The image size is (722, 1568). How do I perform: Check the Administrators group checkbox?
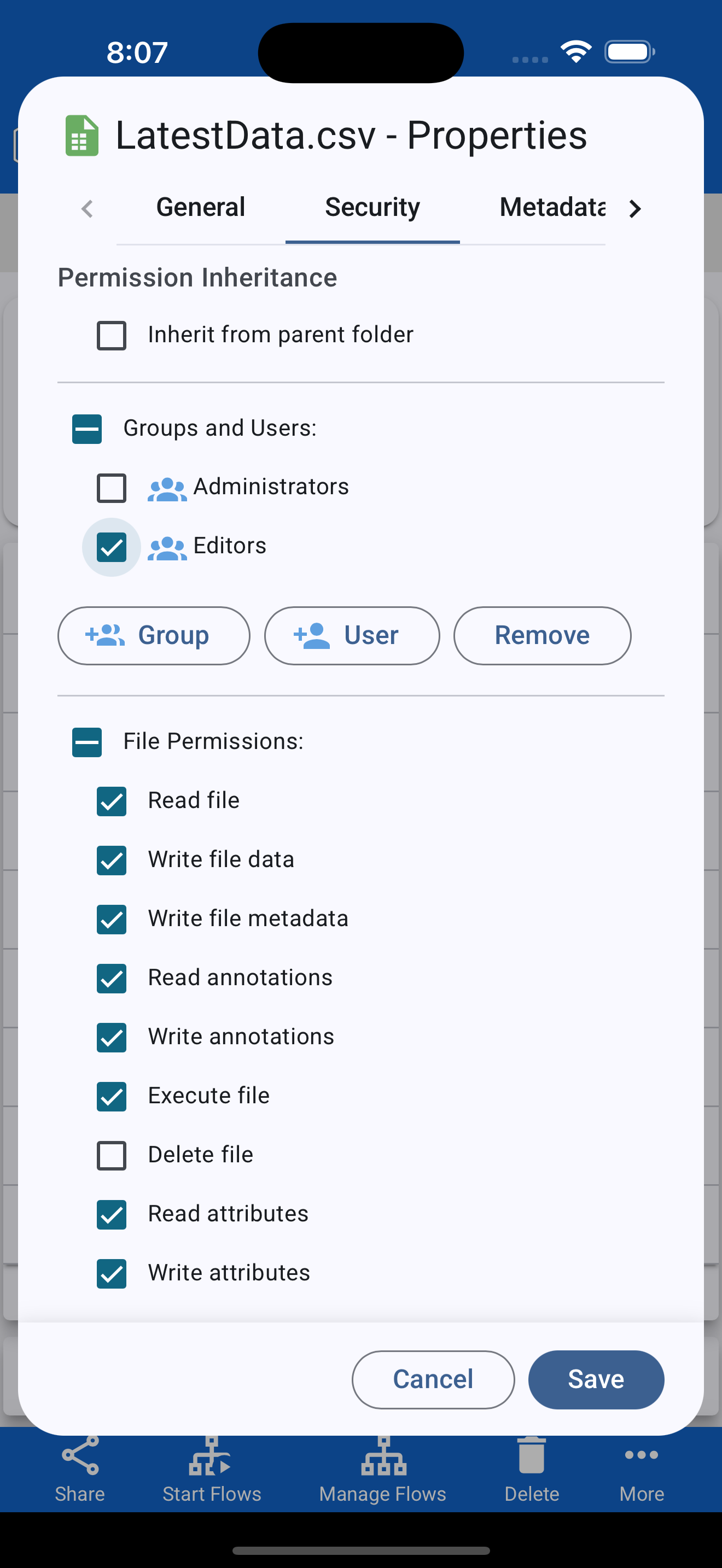pos(112,488)
